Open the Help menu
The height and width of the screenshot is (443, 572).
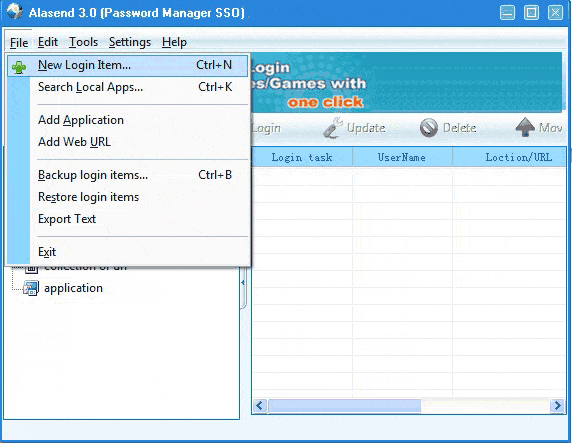(x=174, y=42)
